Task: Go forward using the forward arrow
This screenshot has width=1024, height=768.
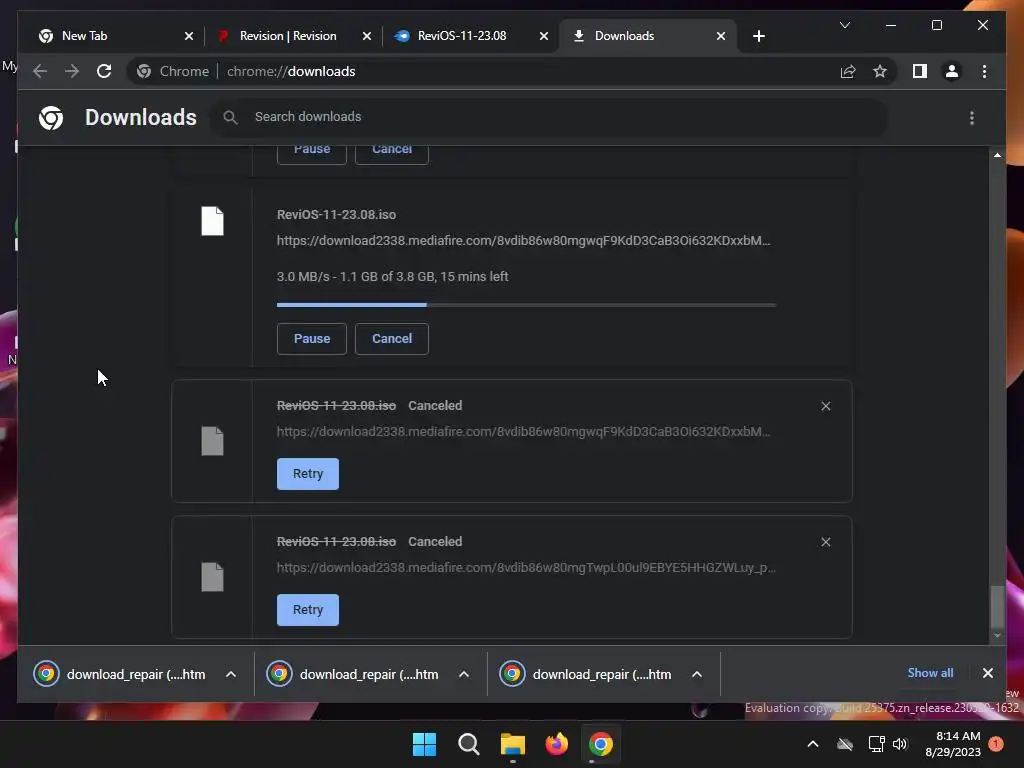Action: tap(72, 71)
